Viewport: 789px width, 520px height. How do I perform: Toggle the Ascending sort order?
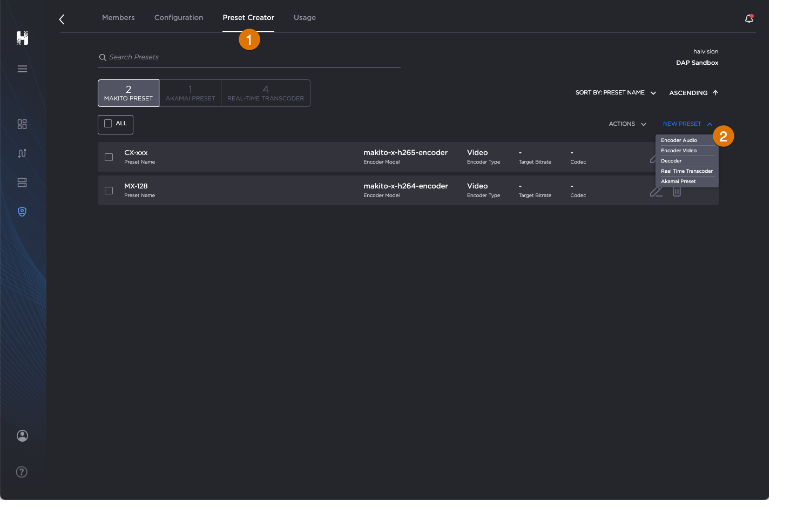[x=693, y=93]
